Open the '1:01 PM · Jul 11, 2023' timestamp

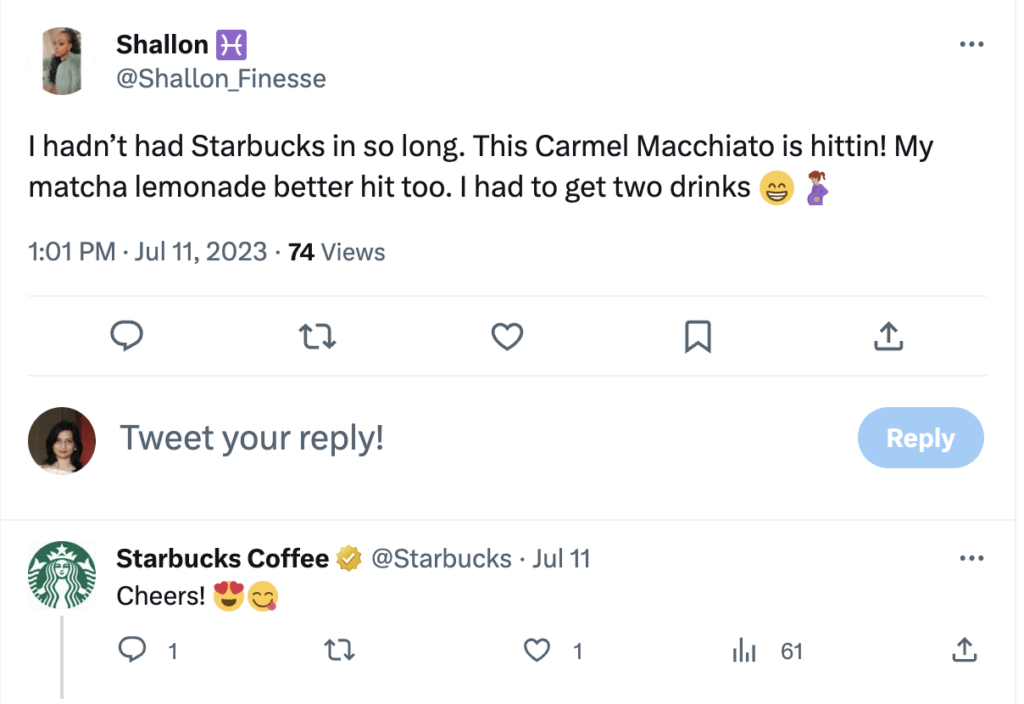(148, 252)
